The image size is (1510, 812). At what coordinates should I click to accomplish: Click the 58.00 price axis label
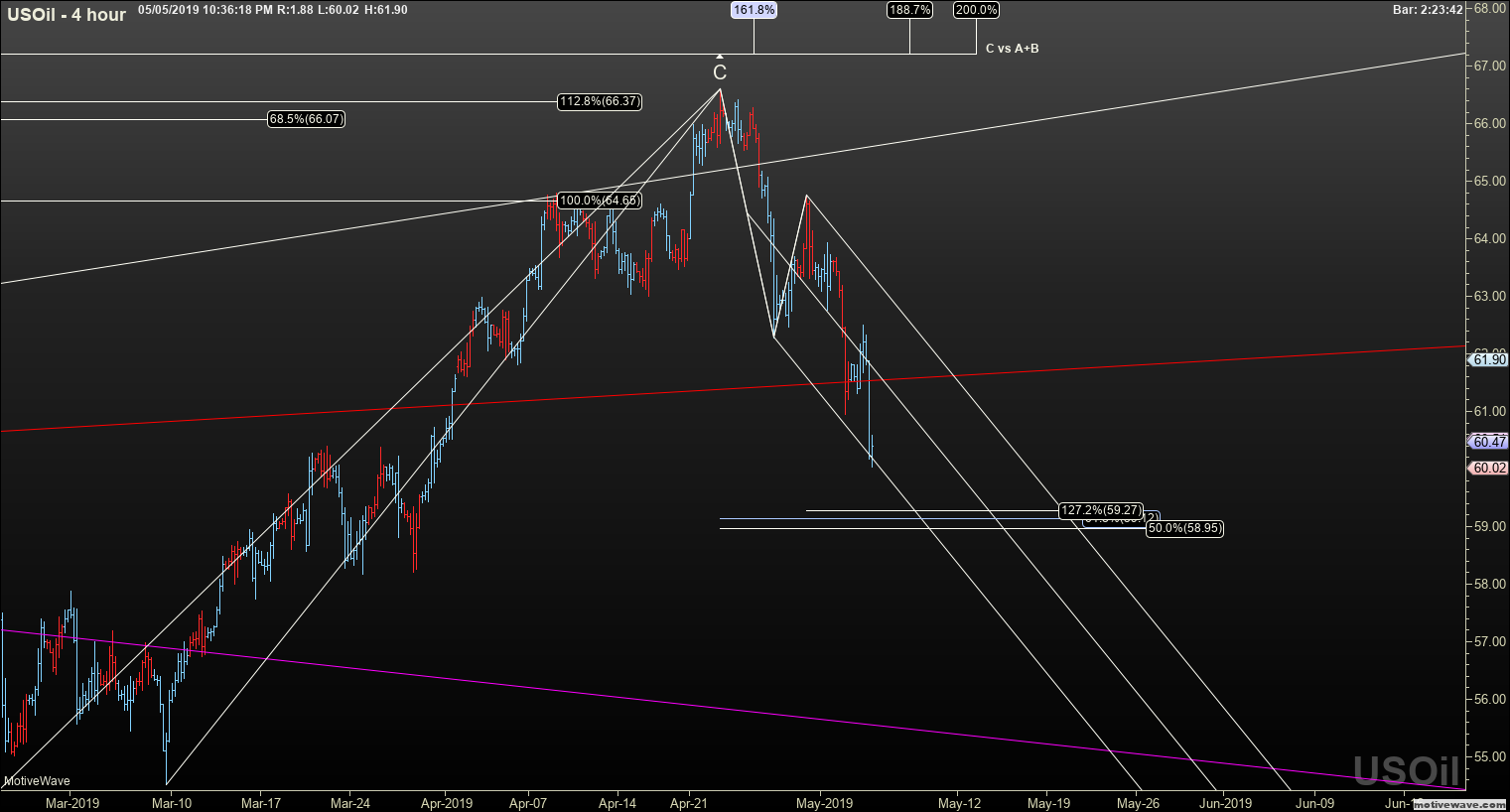click(1490, 584)
